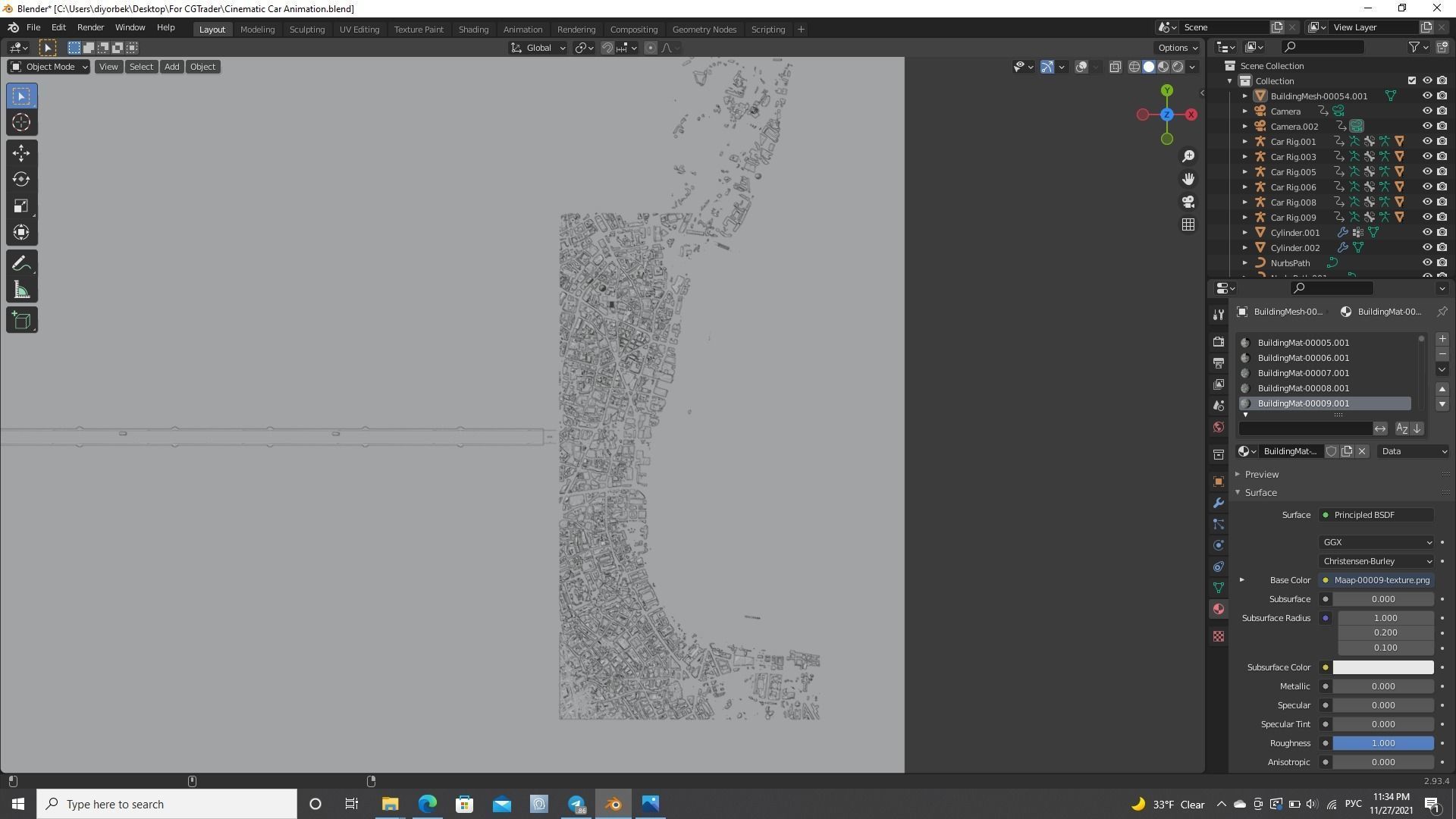This screenshot has height=819, width=1456.
Task: Click the Roughness slider
Action: 1382,743
